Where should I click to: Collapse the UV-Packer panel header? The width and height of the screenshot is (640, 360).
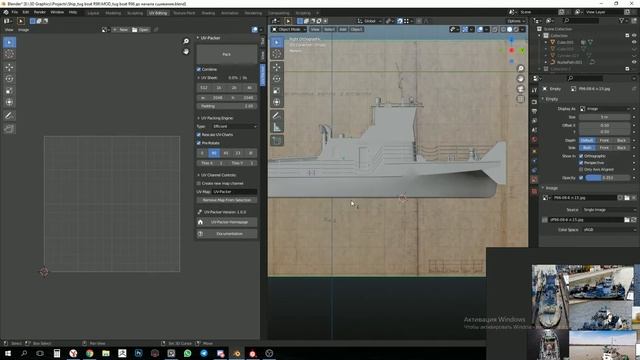209,38
